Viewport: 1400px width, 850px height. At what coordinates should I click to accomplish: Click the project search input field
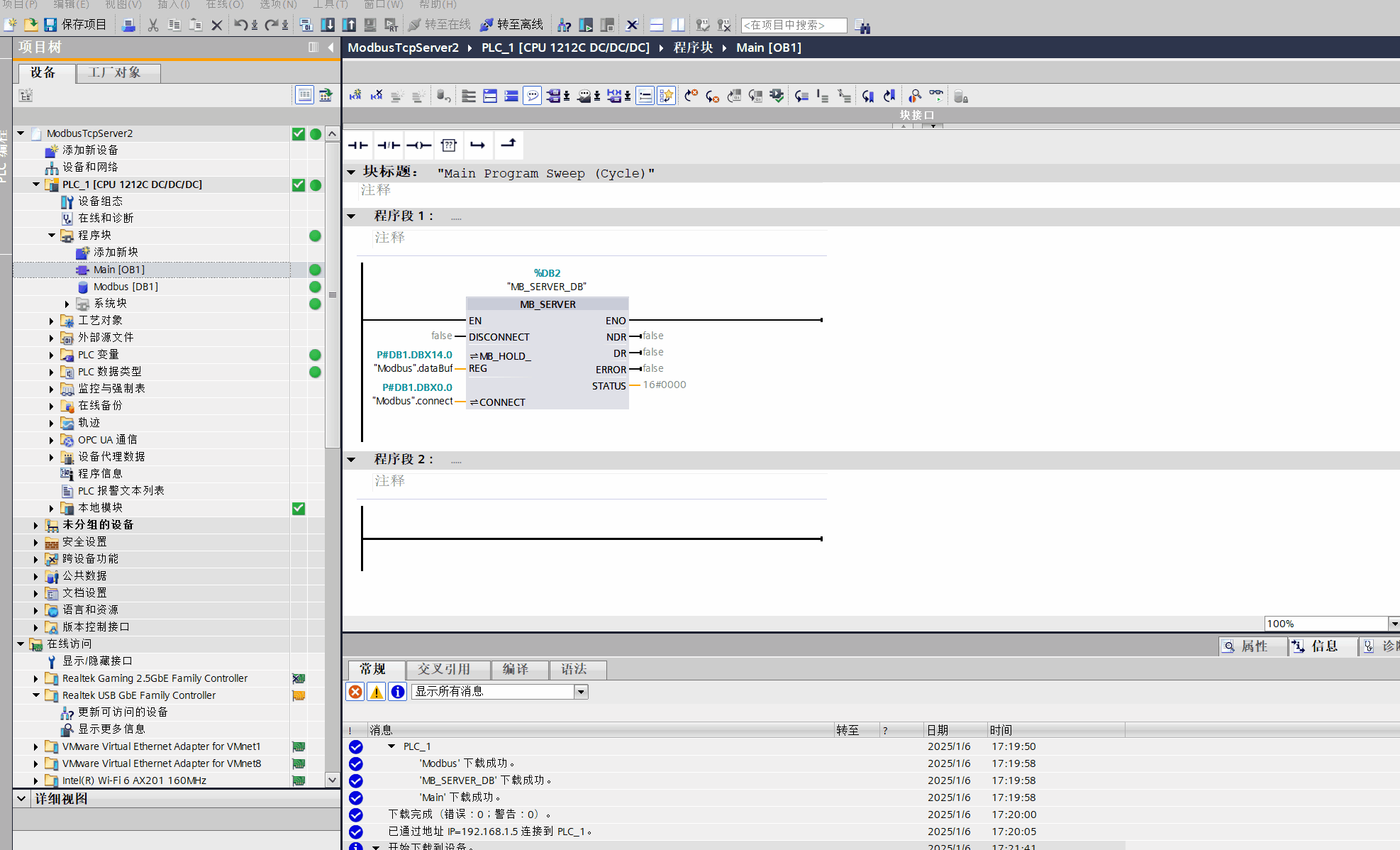[x=794, y=25]
